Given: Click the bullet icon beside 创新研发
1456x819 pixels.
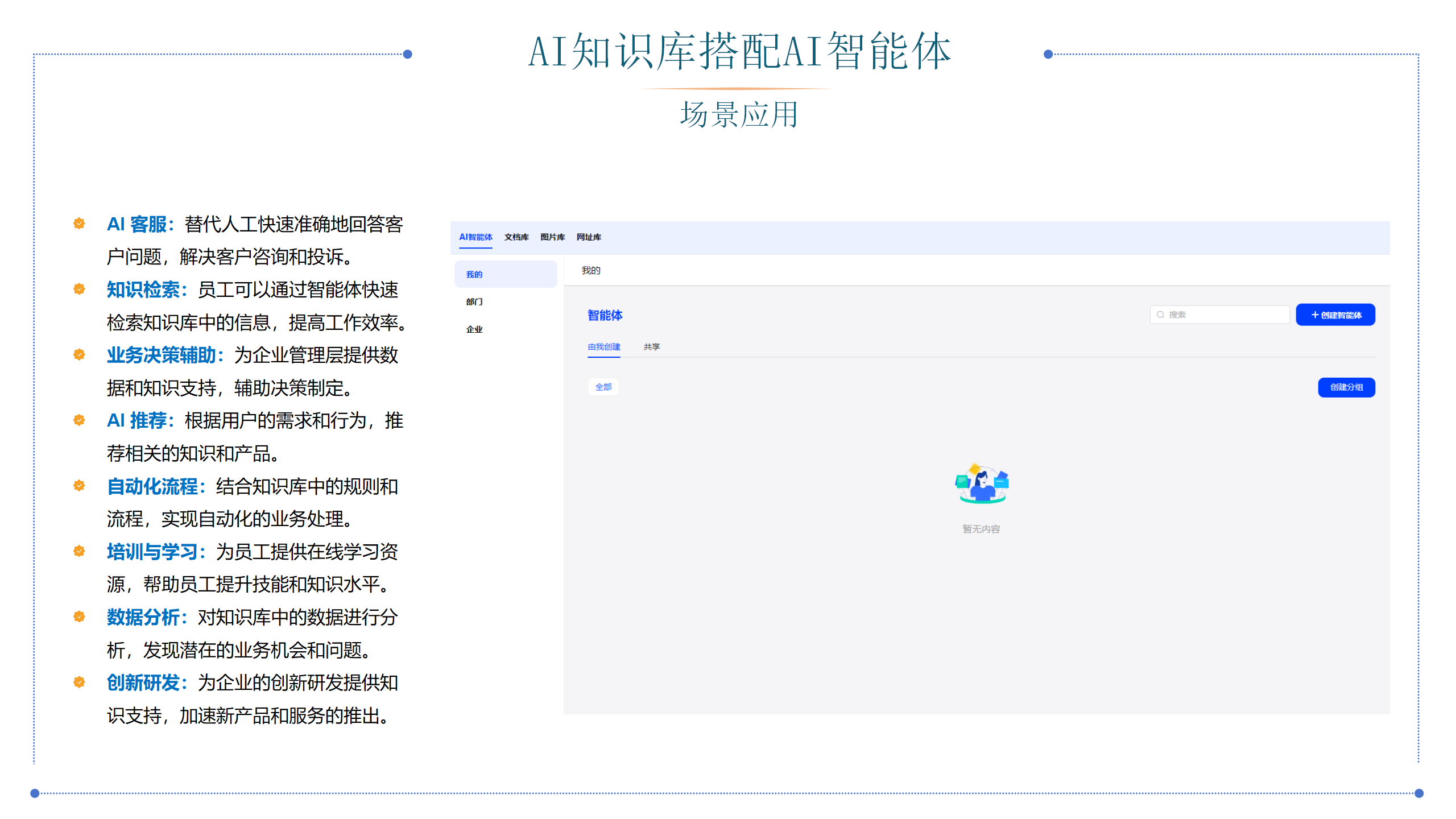Looking at the screenshot, I should pyautogui.click(x=79, y=681).
